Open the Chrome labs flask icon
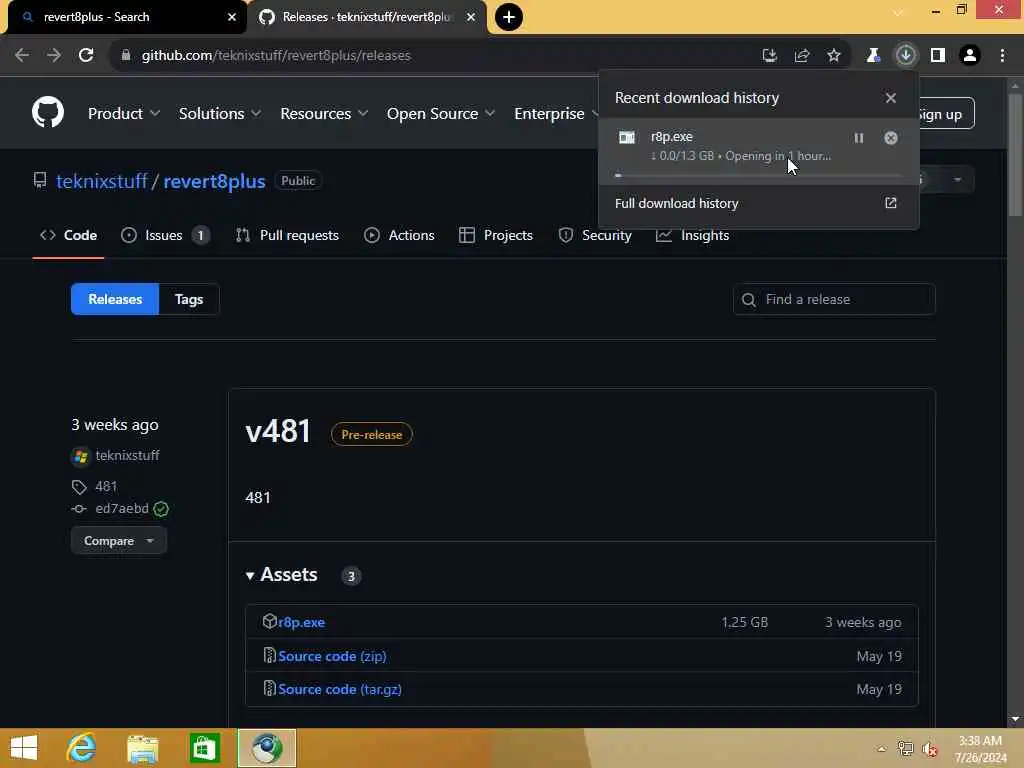 coord(873,56)
